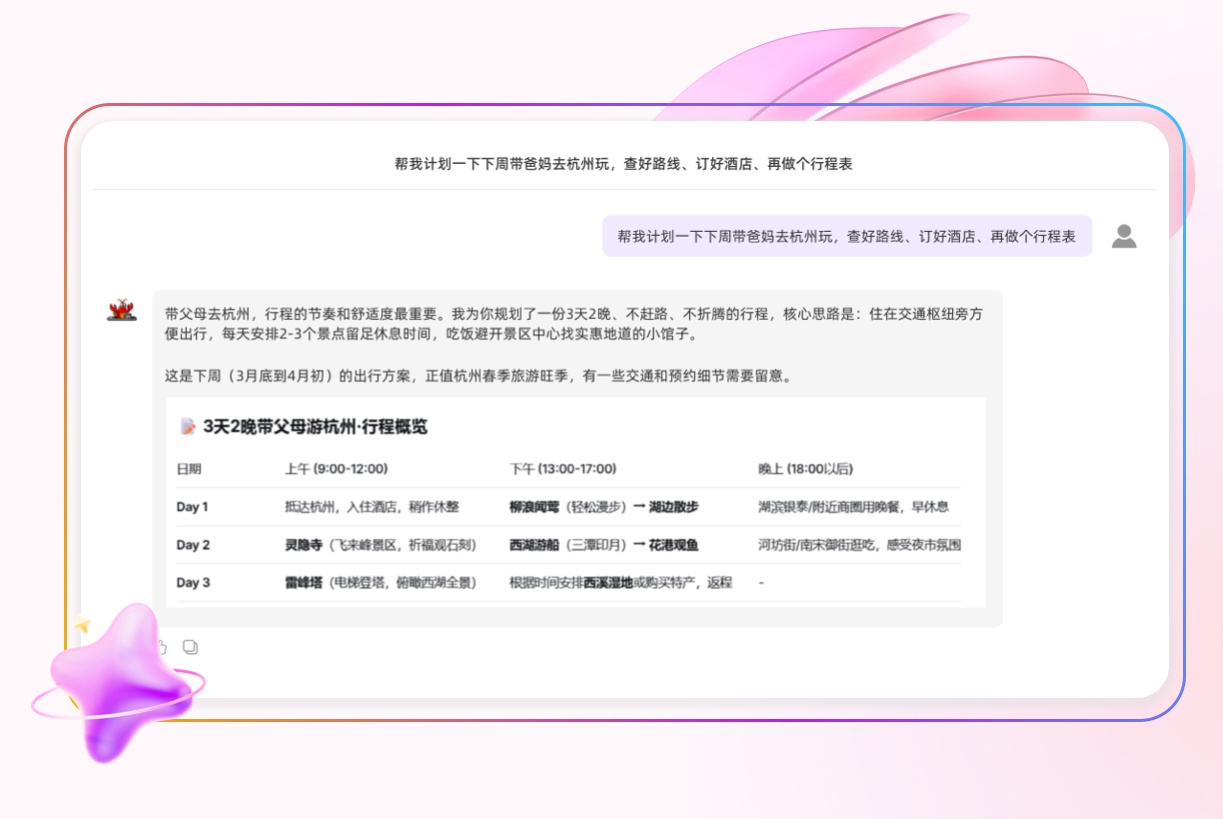Select the Day 2 row label
The width and height of the screenshot is (1223, 819).
tap(193, 545)
